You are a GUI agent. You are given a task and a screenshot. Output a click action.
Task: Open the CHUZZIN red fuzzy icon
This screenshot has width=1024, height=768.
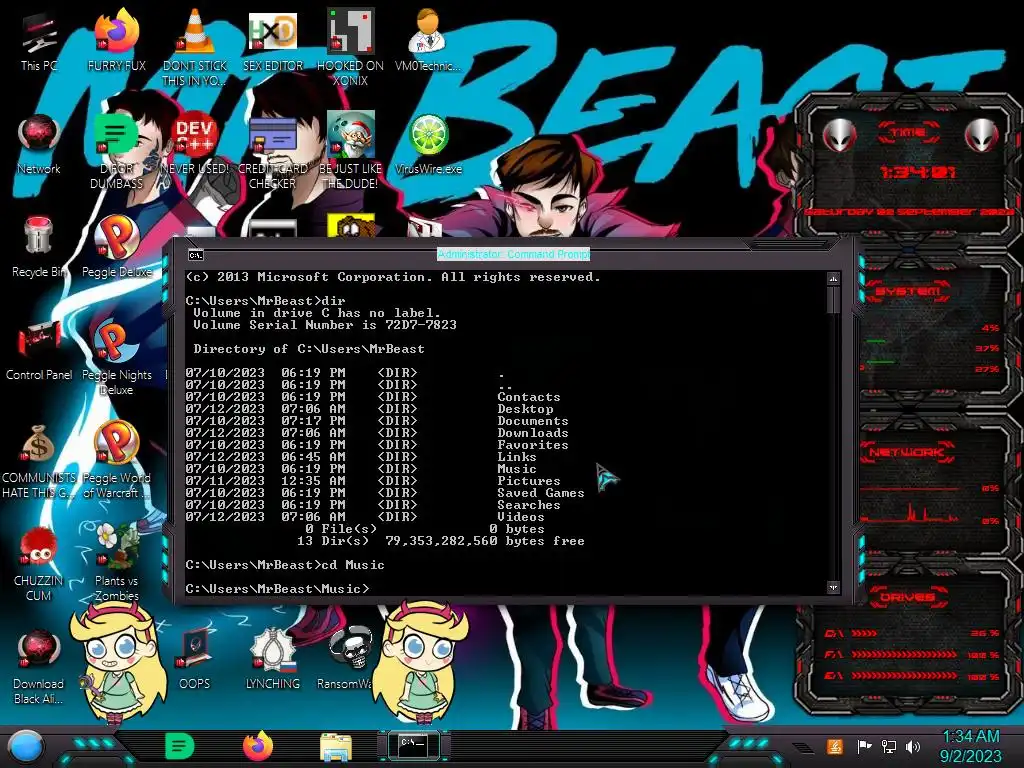(x=39, y=564)
